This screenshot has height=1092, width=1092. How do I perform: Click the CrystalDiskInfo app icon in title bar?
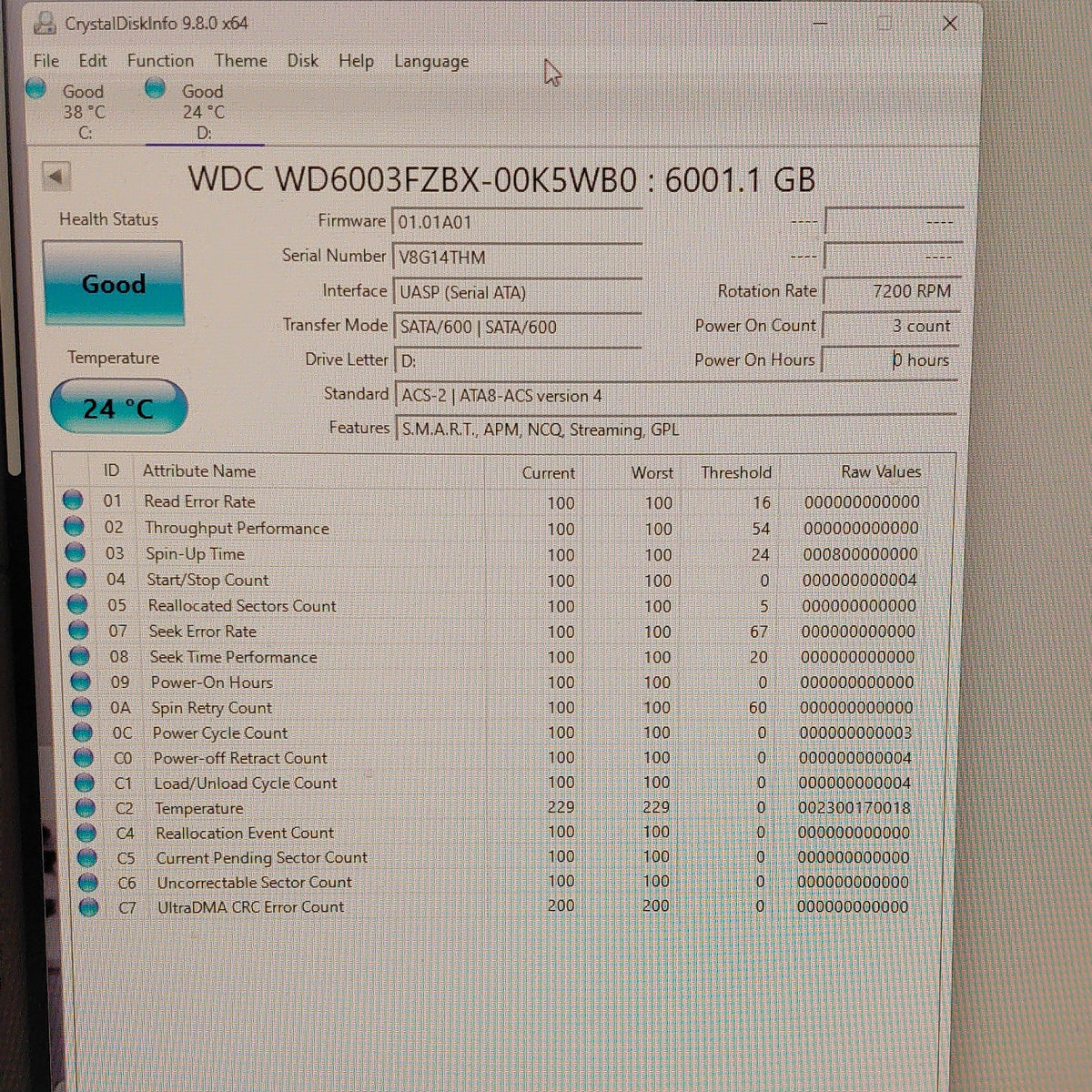(44, 23)
